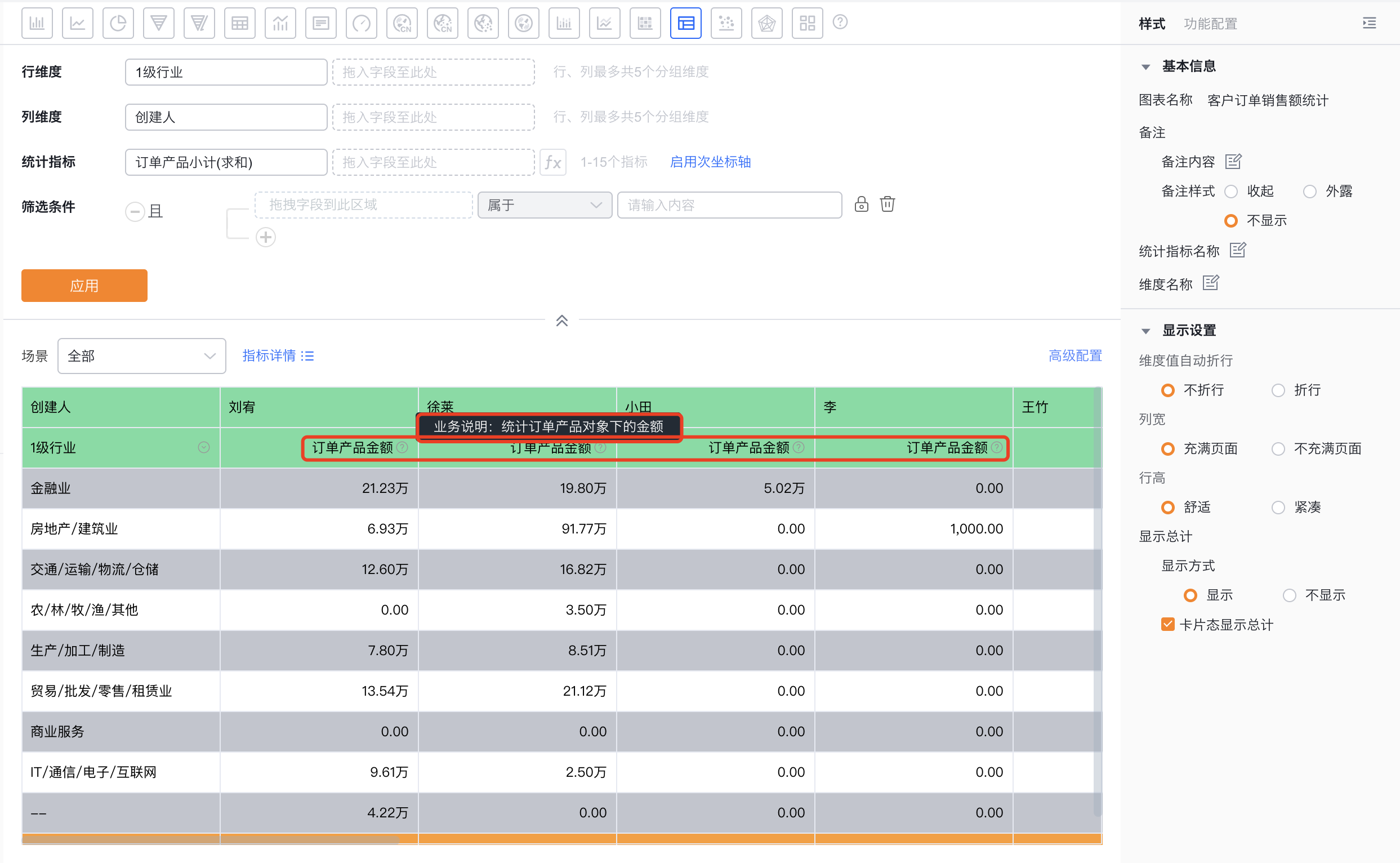Click the lock icon in filter row

(x=861, y=204)
